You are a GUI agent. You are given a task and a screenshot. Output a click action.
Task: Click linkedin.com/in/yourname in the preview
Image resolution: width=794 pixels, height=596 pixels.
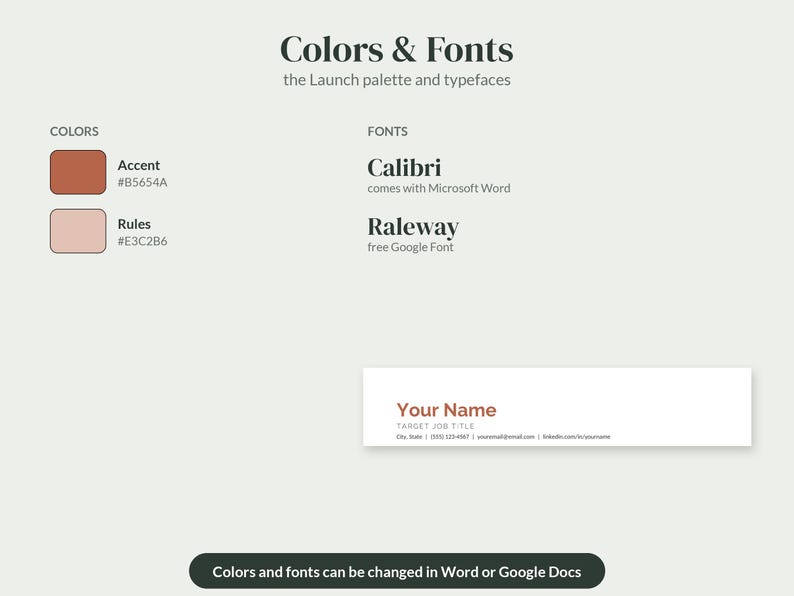(576, 436)
